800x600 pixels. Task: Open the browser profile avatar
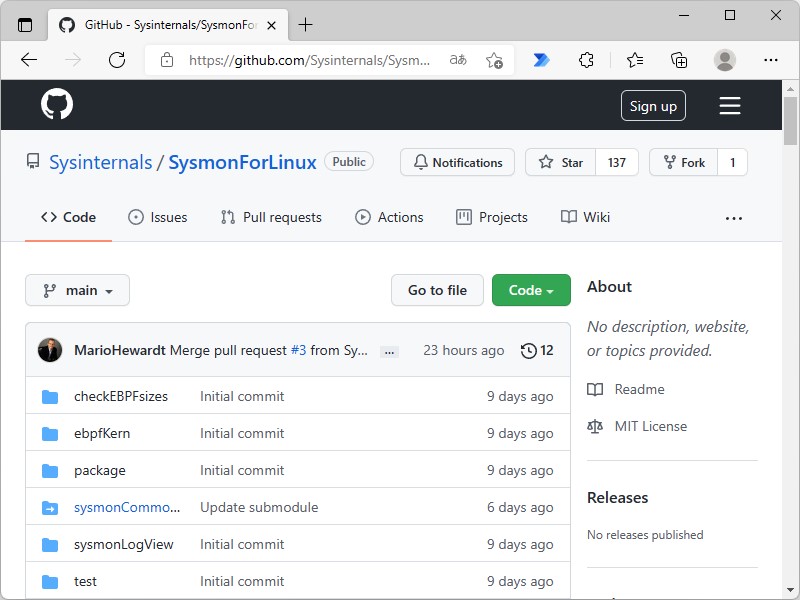(x=724, y=60)
